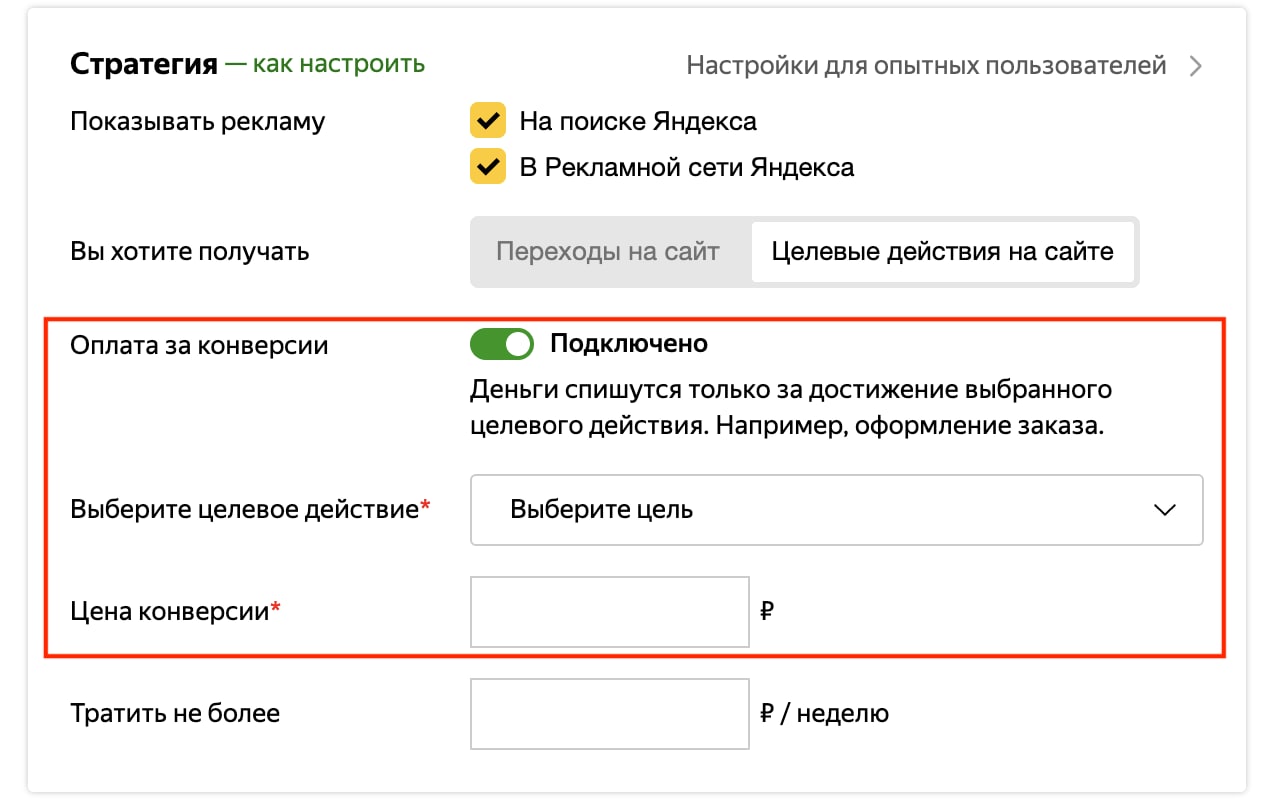This screenshot has height=810, width=1270.
Task: Click the 'Стратегия' section heading
Action: tap(144, 66)
